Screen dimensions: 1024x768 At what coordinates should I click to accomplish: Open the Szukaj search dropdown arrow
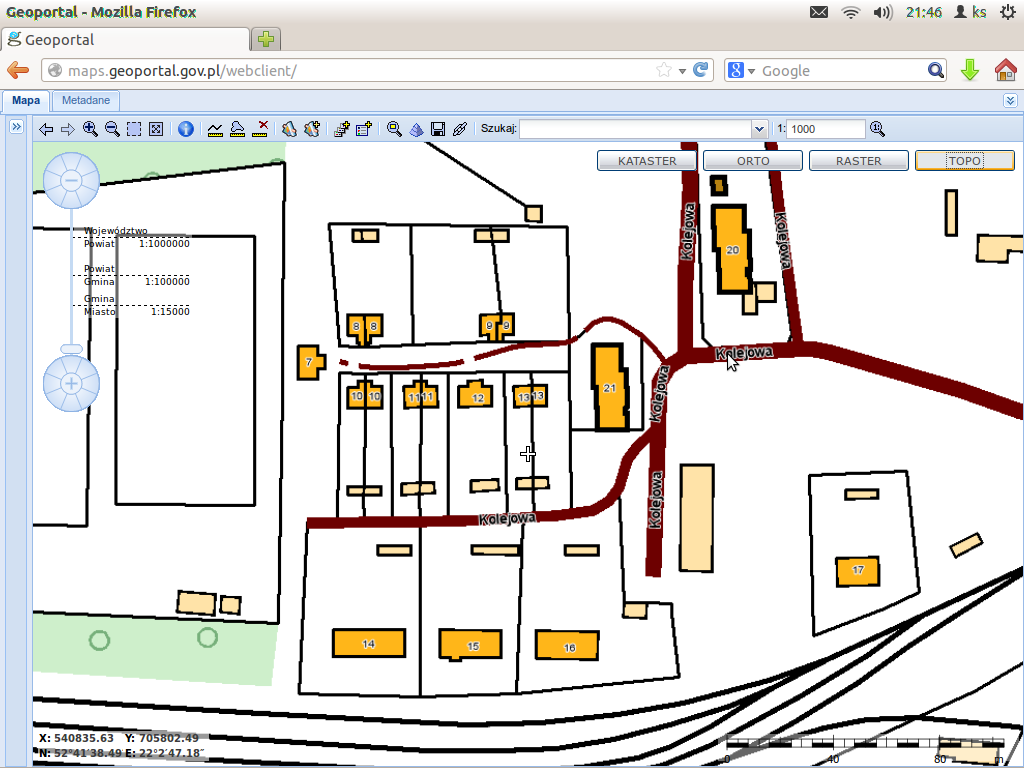coord(759,129)
